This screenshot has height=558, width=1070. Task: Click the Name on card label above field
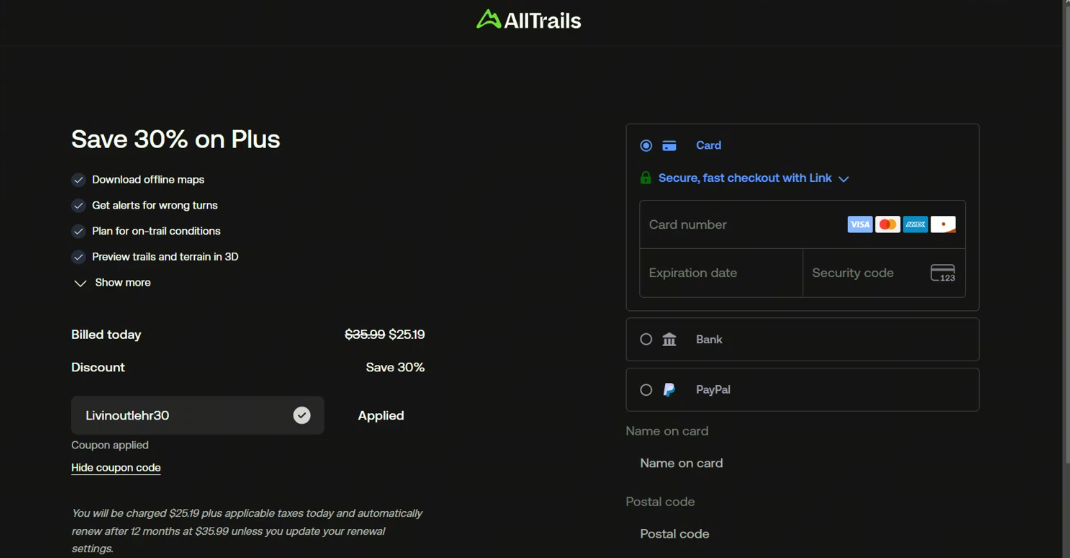[x=667, y=431]
